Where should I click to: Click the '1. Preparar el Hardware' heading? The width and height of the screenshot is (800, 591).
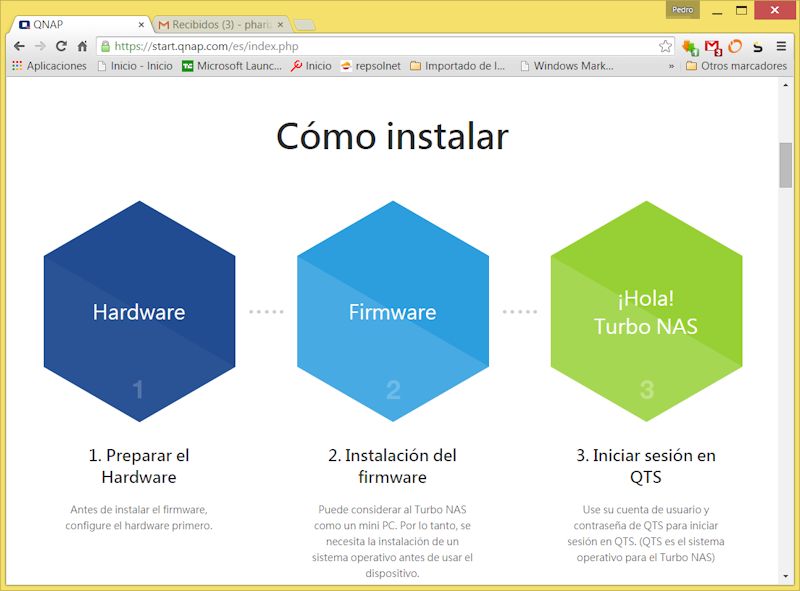click(139, 466)
